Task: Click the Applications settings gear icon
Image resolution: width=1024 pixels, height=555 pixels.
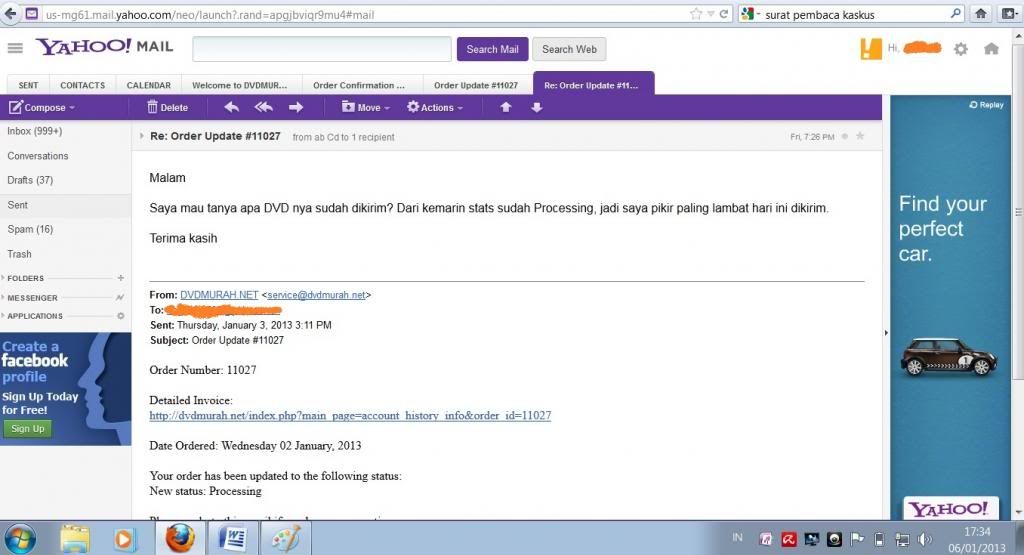Action: pos(121,316)
